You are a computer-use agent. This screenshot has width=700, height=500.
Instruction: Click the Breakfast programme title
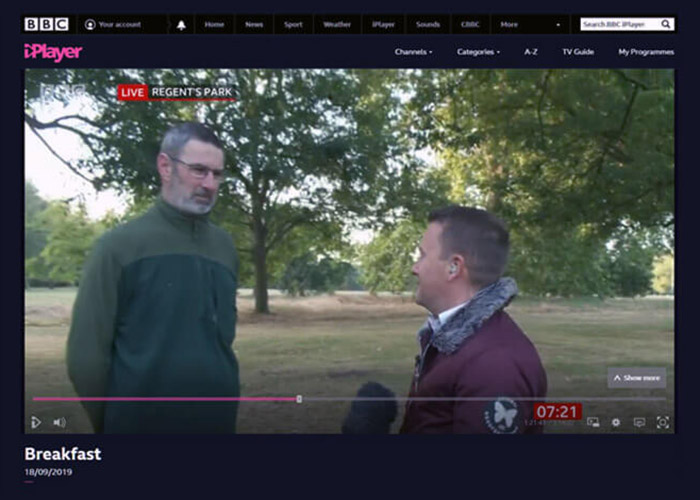pyautogui.click(x=63, y=454)
